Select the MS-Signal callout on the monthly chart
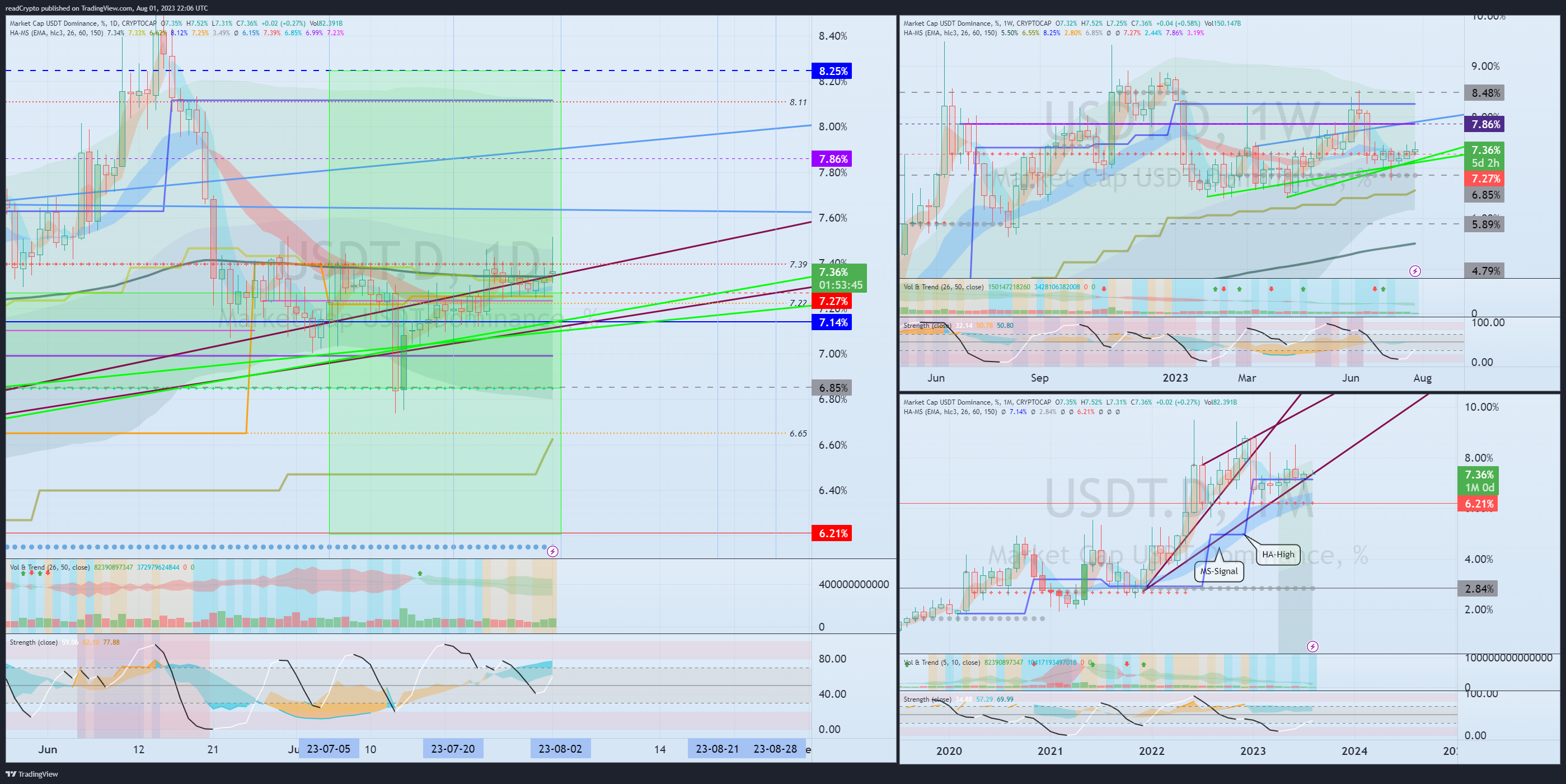 pyautogui.click(x=1219, y=571)
